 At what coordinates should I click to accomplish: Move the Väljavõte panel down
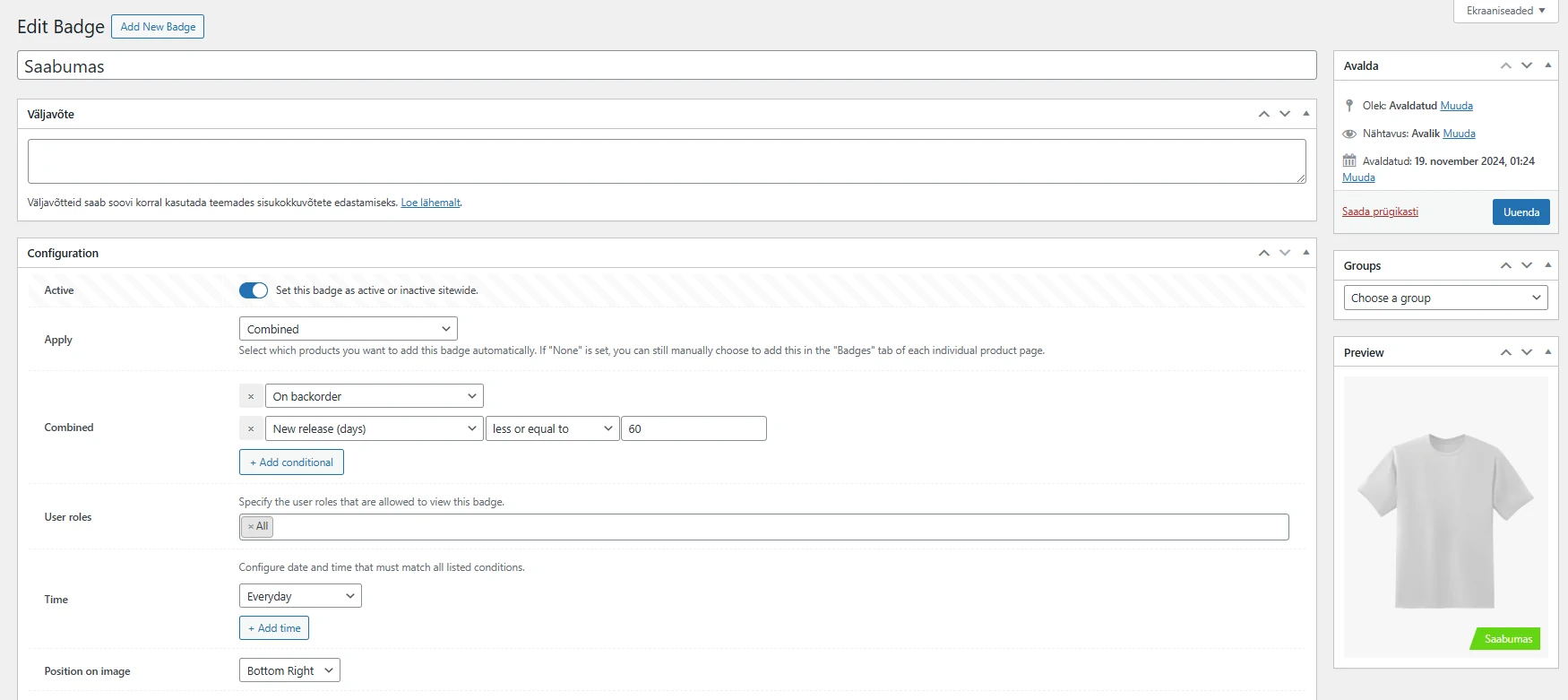pyautogui.click(x=1285, y=114)
